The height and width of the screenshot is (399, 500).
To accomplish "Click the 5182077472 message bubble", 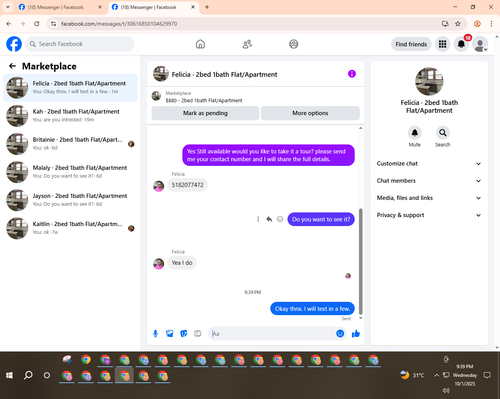I will coord(187,185).
